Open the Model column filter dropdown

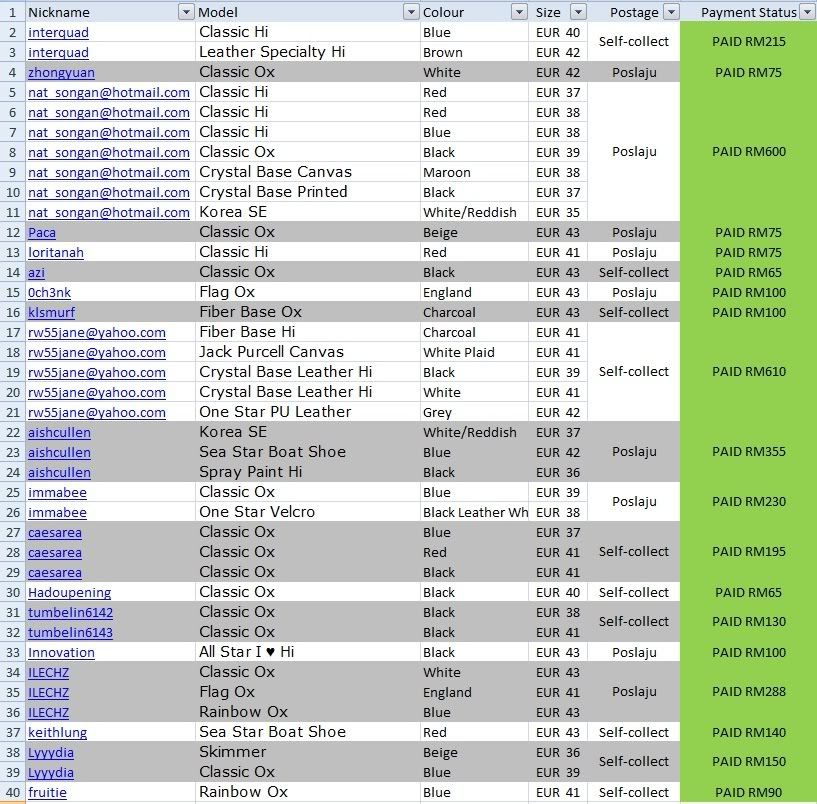tap(410, 12)
